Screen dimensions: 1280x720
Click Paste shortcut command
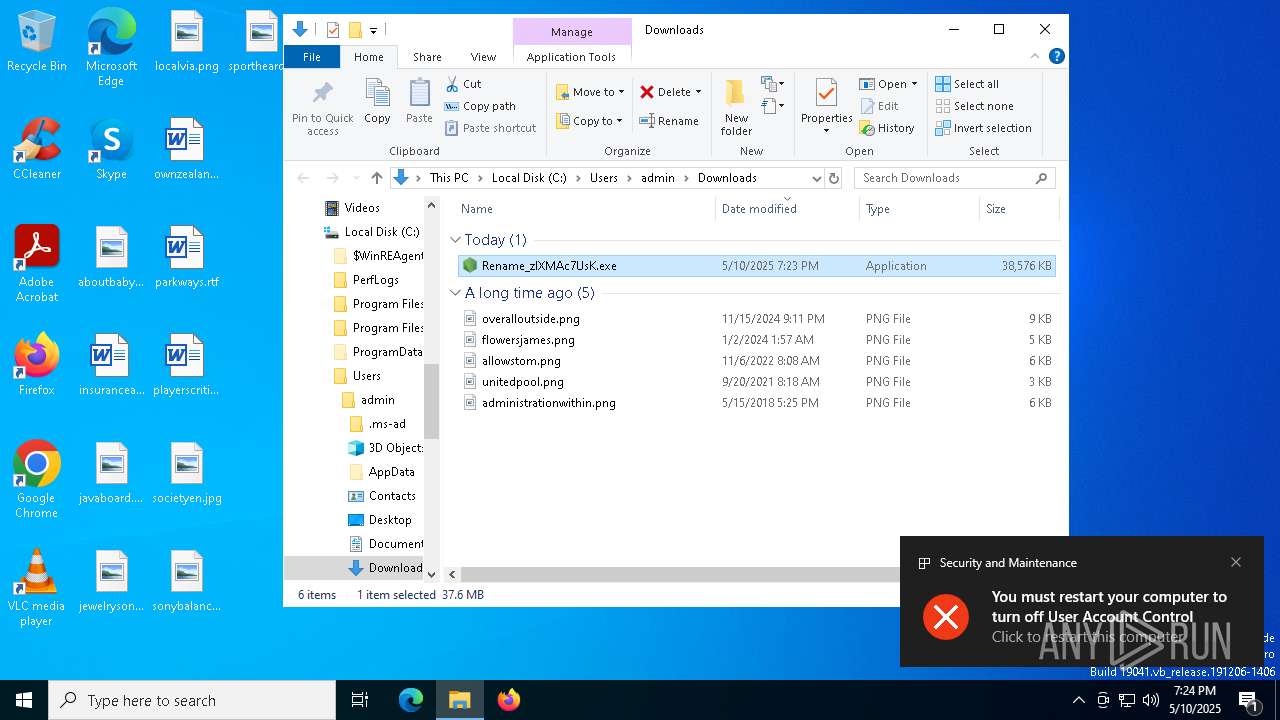click(x=490, y=128)
